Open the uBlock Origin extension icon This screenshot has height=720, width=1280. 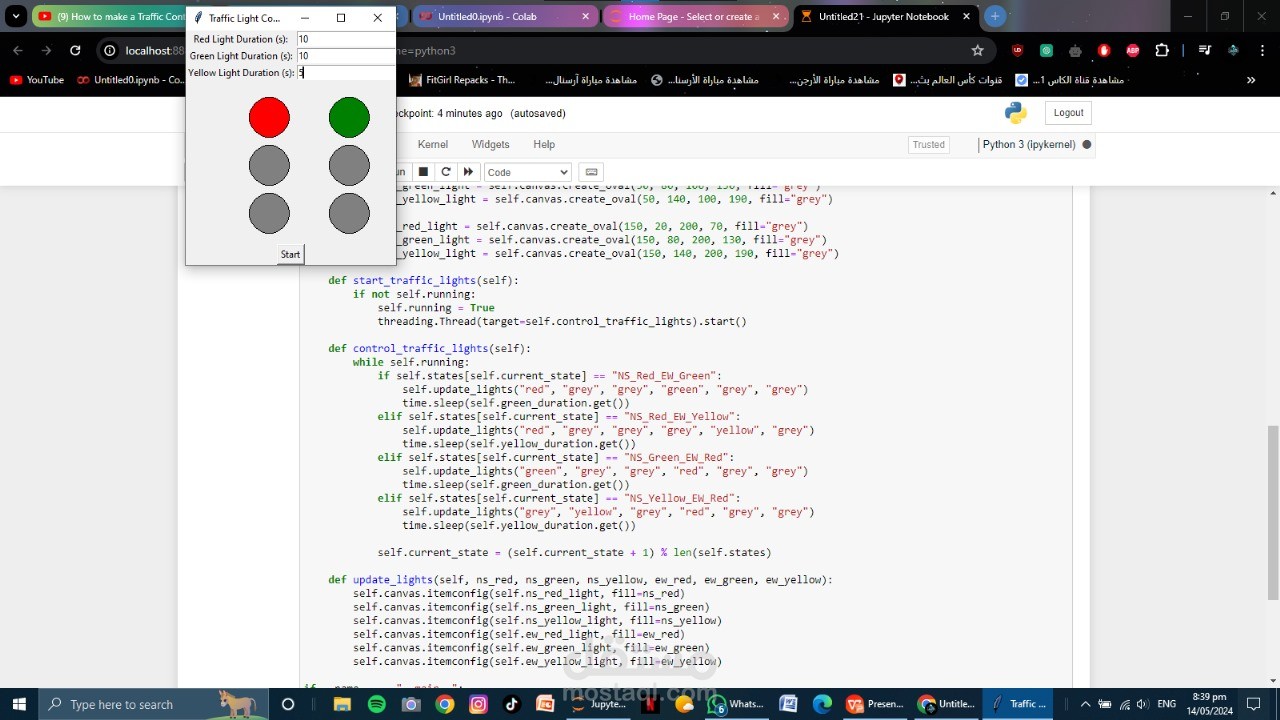click(x=1017, y=50)
